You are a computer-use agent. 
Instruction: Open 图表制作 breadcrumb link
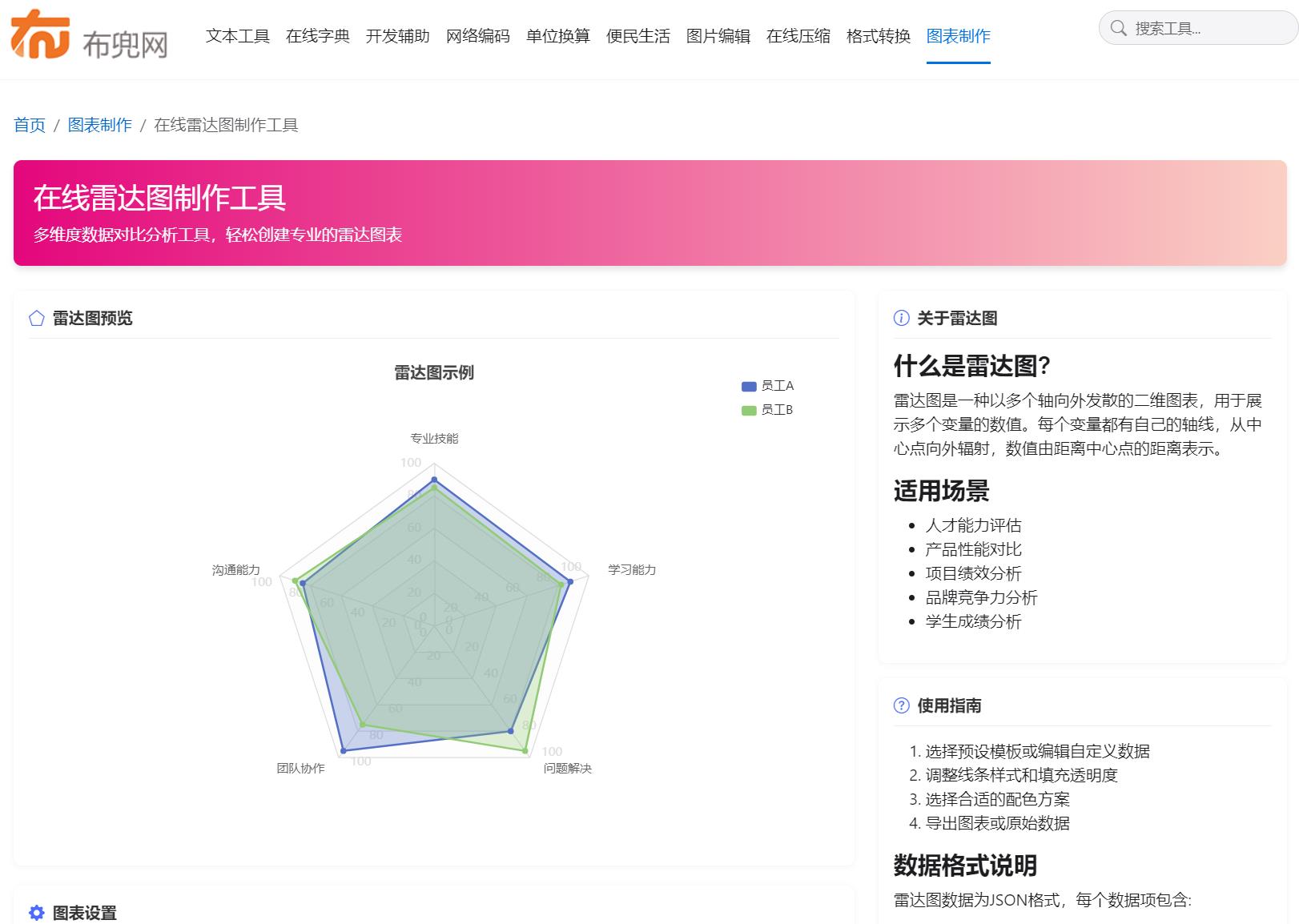coord(100,125)
